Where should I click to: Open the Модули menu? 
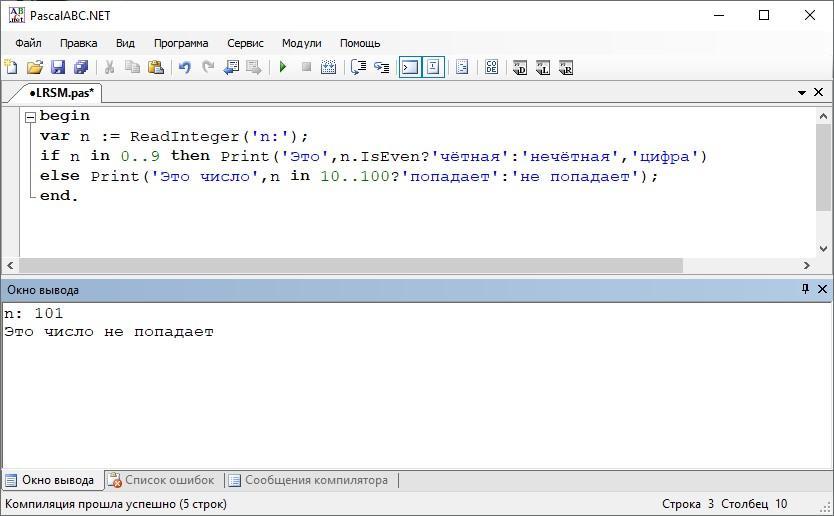click(302, 43)
